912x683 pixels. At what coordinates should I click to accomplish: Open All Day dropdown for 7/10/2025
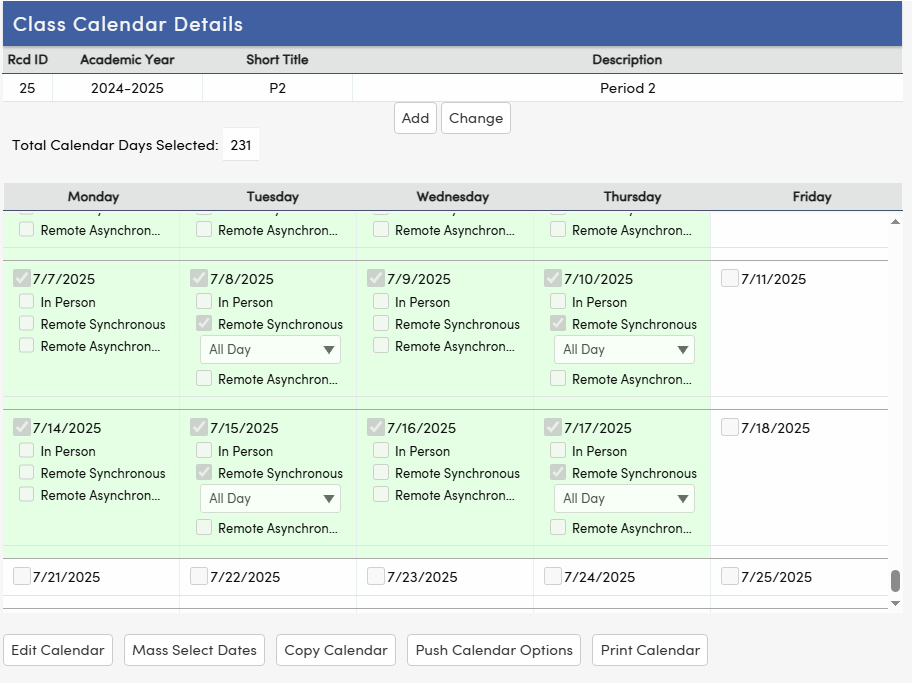tap(624, 350)
